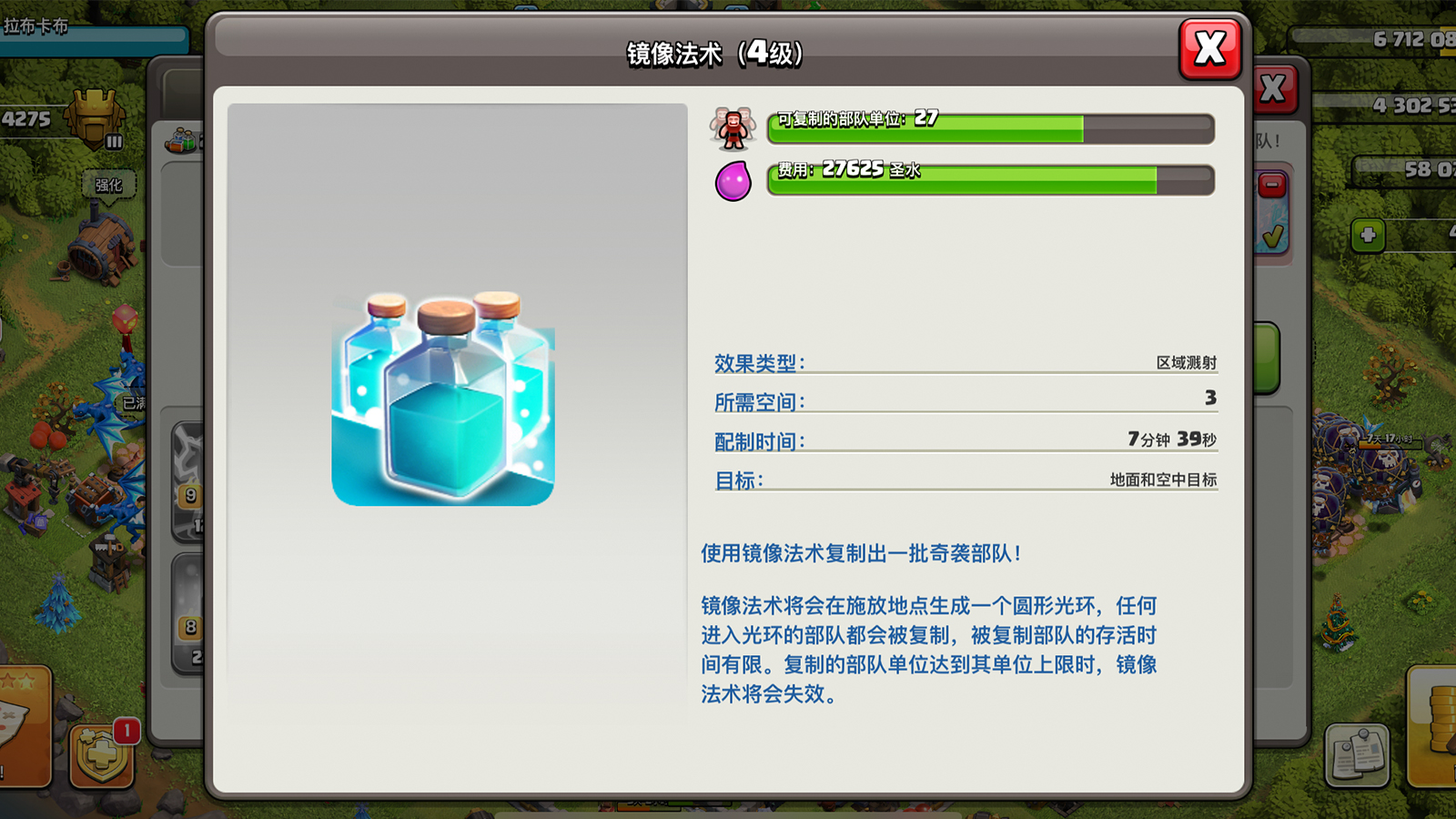
Task: Close the Clone Spell info dialog
Action: [x=1210, y=48]
